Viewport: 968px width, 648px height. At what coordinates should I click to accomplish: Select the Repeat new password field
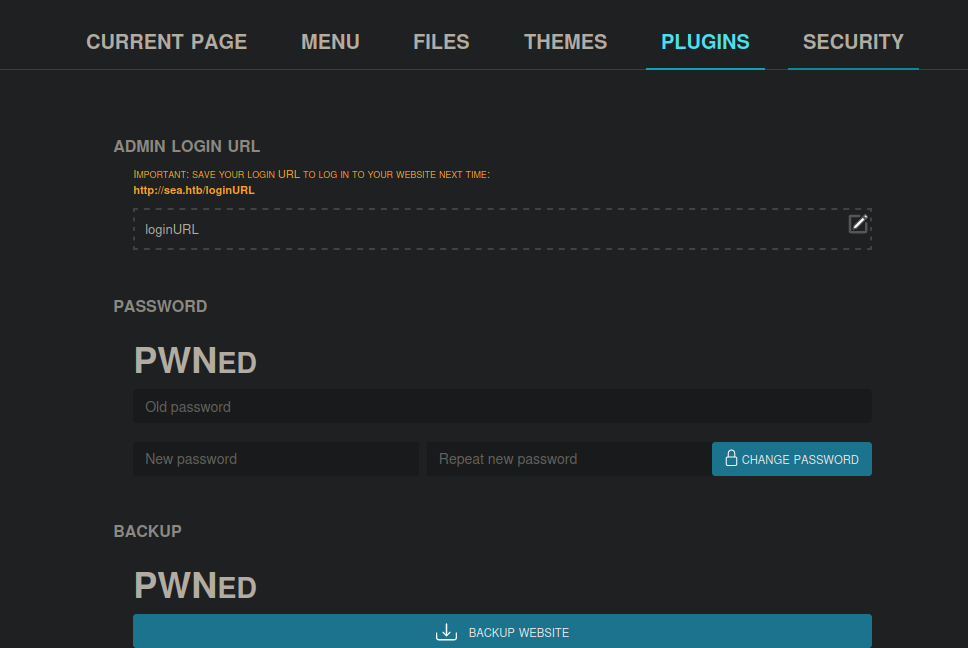tap(568, 459)
